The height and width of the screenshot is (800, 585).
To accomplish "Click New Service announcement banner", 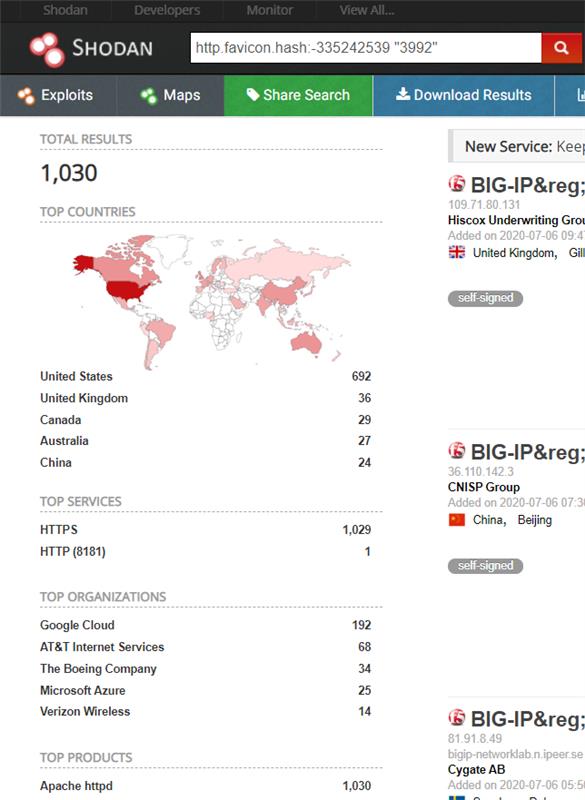I will (x=517, y=146).
